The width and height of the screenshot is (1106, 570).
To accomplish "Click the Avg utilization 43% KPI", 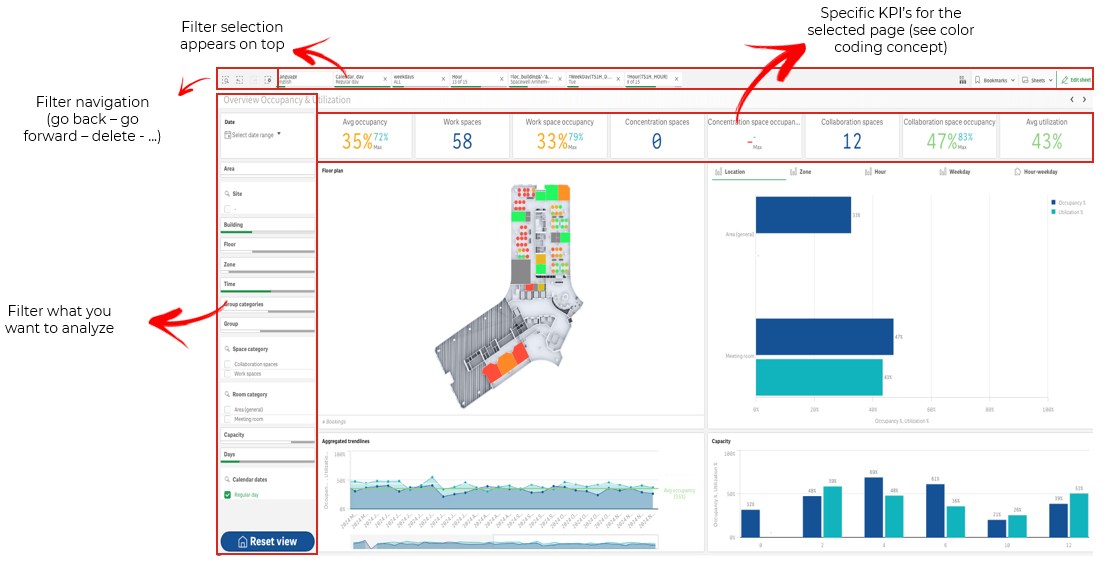I will pyautogui.click(x=1047, y=135).
